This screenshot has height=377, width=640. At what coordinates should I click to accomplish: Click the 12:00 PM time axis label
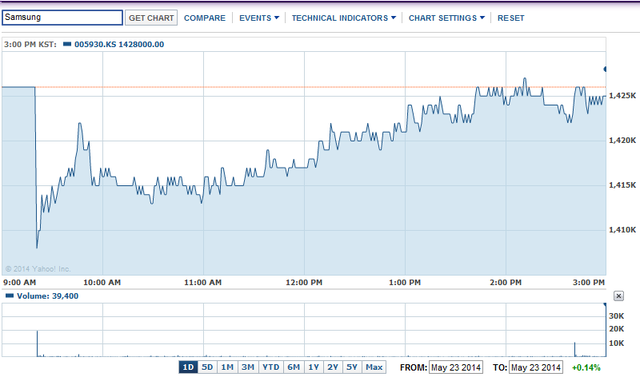click(304, 282)
